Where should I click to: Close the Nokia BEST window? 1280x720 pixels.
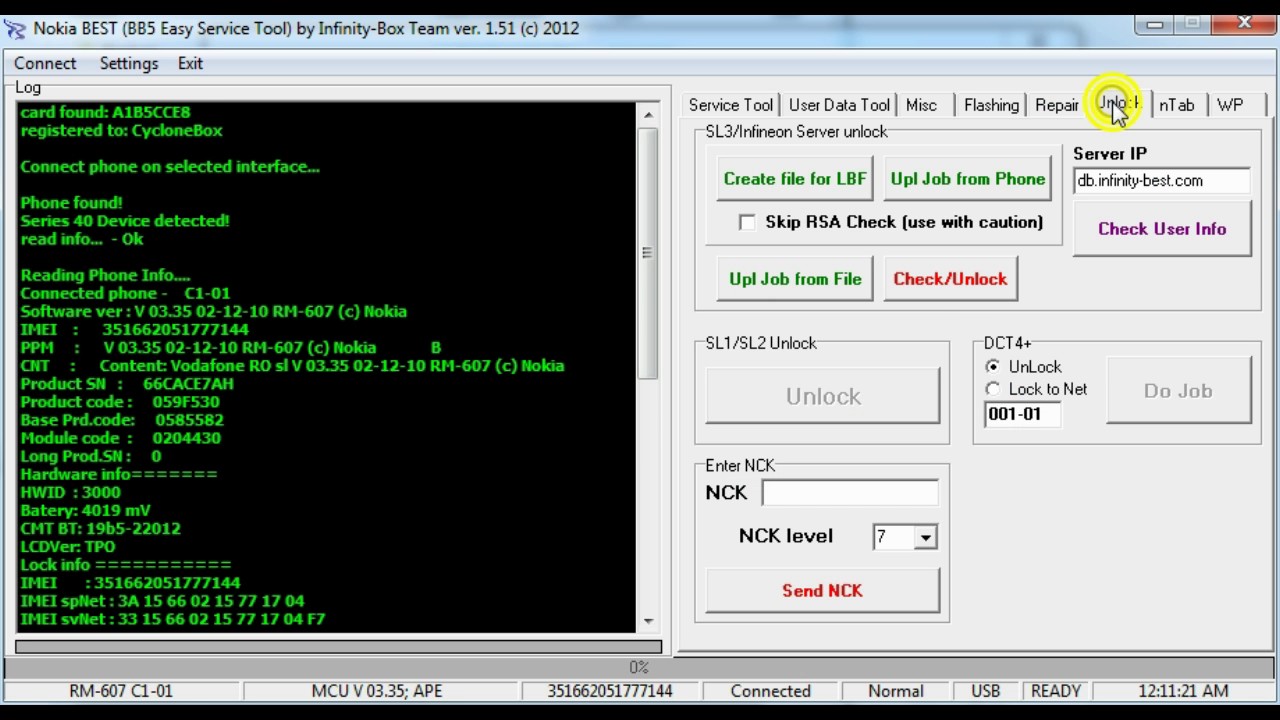[1245, 24]
